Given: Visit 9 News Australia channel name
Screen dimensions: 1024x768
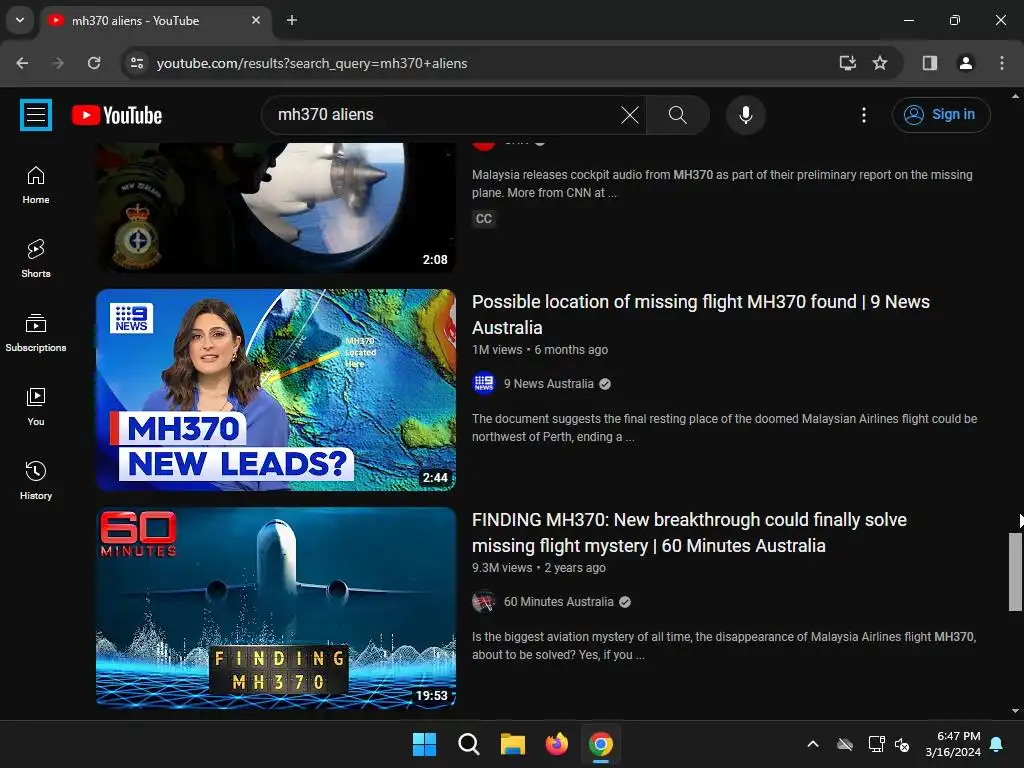Looking at the screenshot, I should click(549, 384).
